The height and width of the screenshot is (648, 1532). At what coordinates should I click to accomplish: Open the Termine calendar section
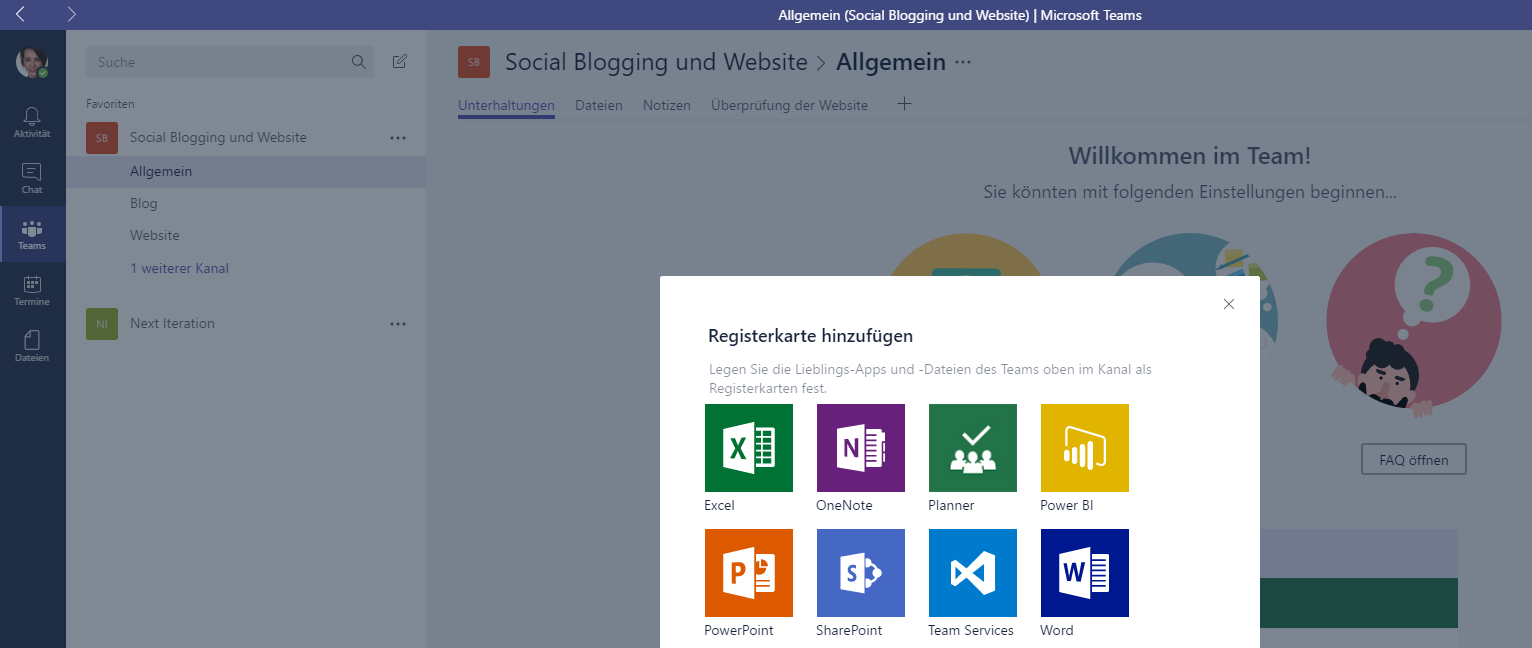[x=32, y=290]
